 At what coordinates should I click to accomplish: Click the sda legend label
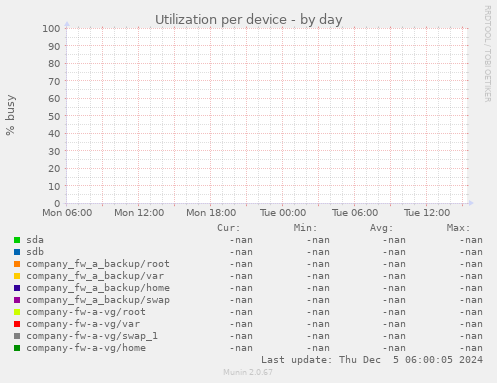pyautogui.click(x=35, y=240)
